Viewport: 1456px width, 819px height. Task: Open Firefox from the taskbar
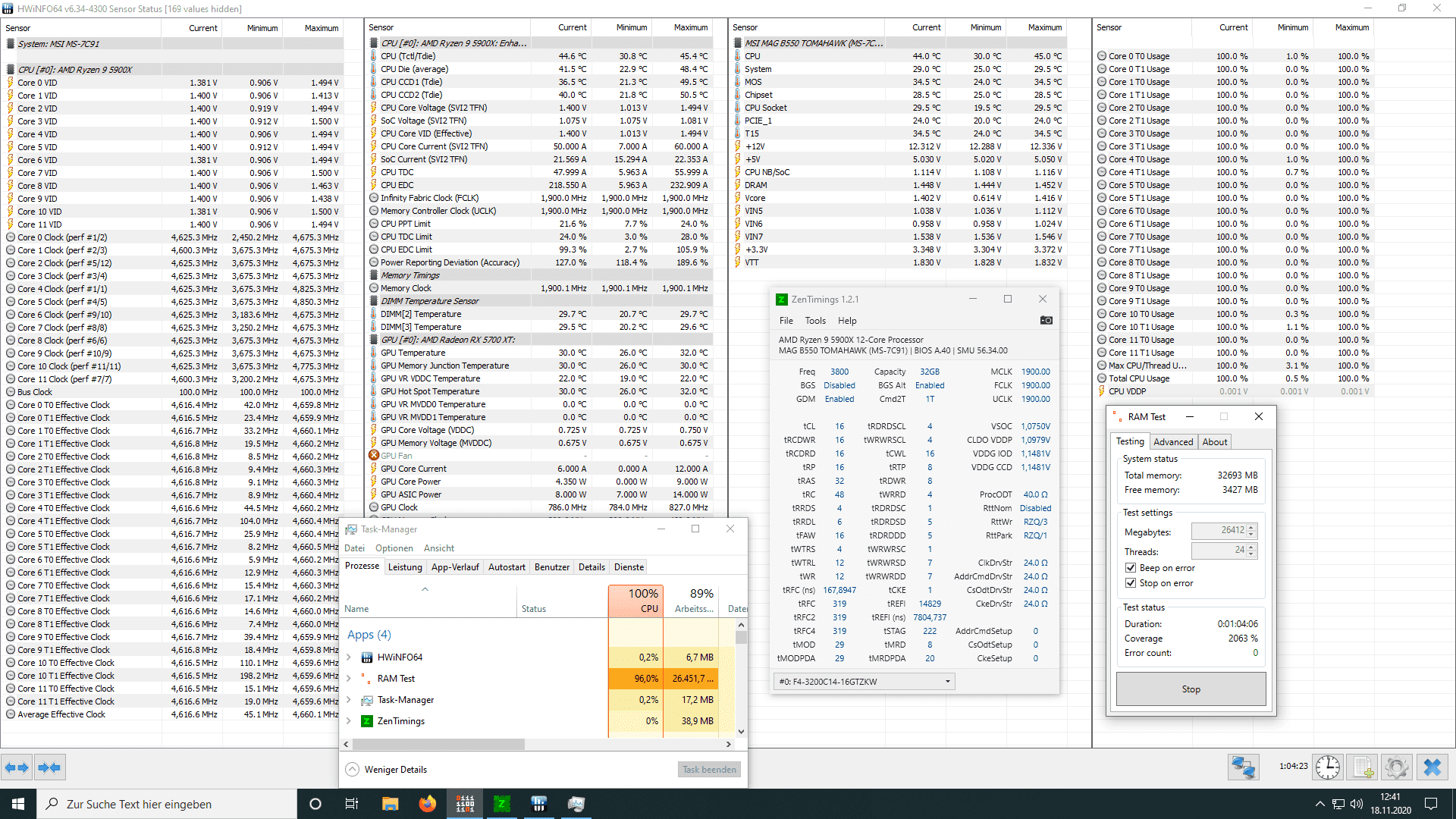tap(427, 804)
